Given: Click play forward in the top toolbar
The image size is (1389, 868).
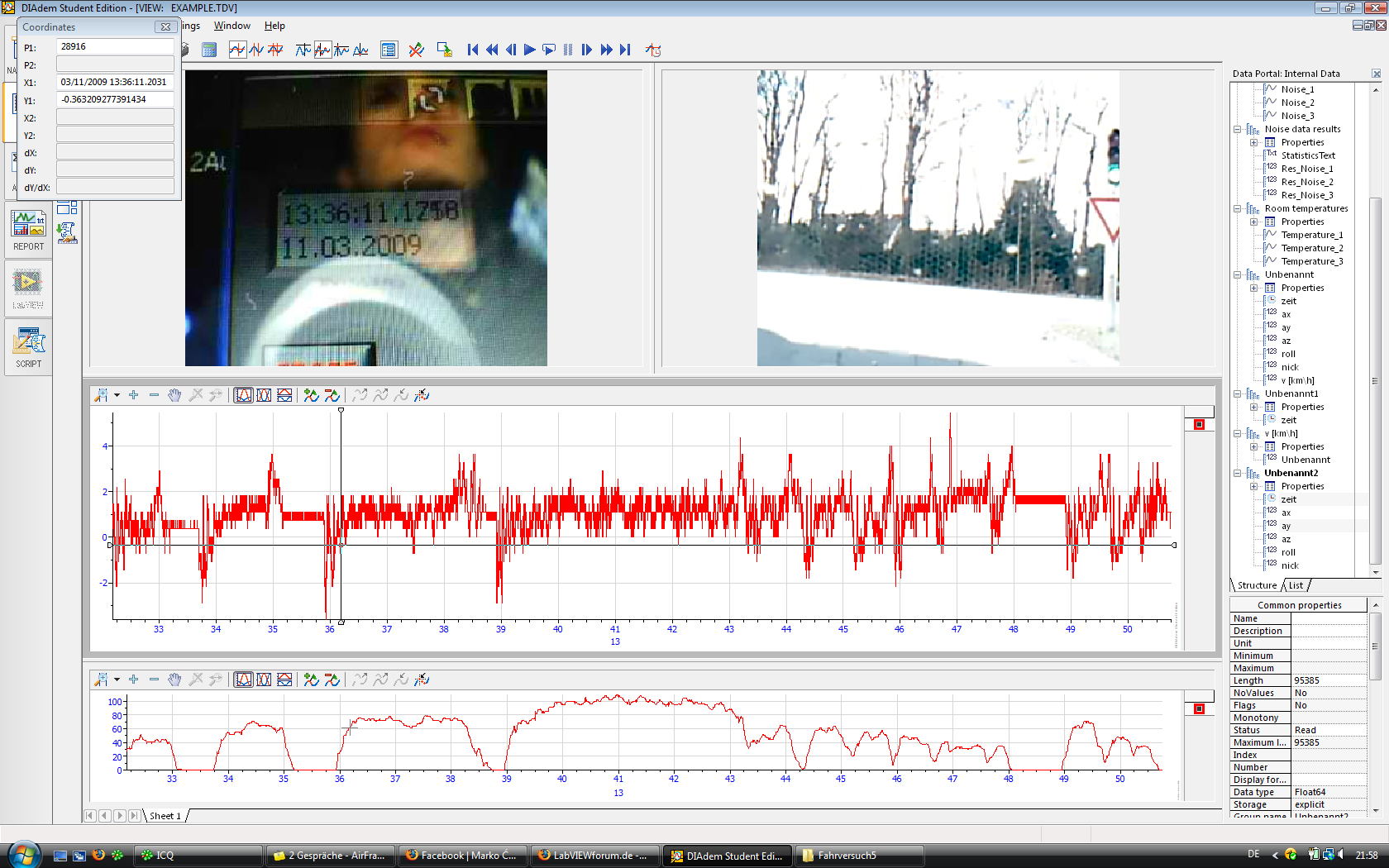Looking at the screenshot, I should pos(530,50).
